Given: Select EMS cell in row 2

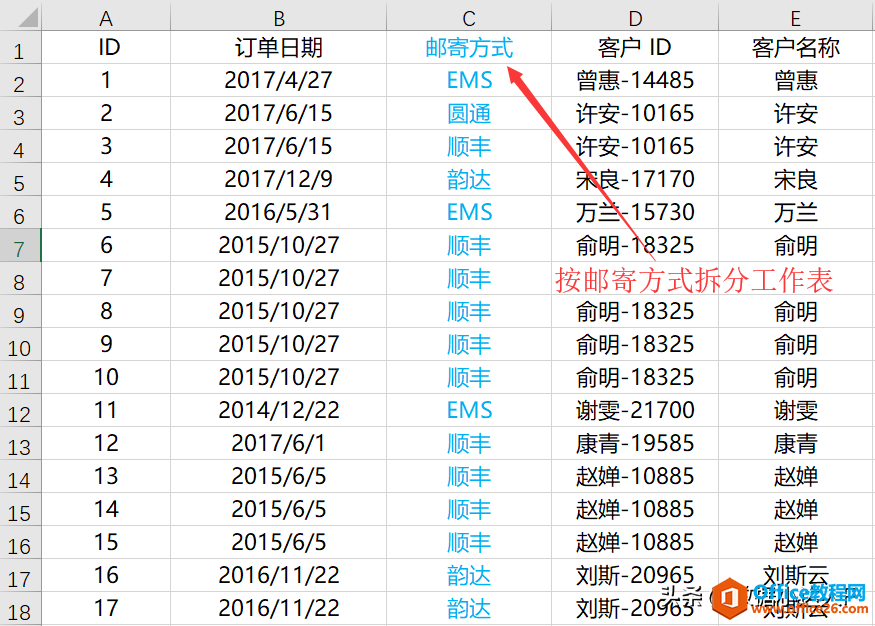Looking at the screenshot, I should [469, 80].
